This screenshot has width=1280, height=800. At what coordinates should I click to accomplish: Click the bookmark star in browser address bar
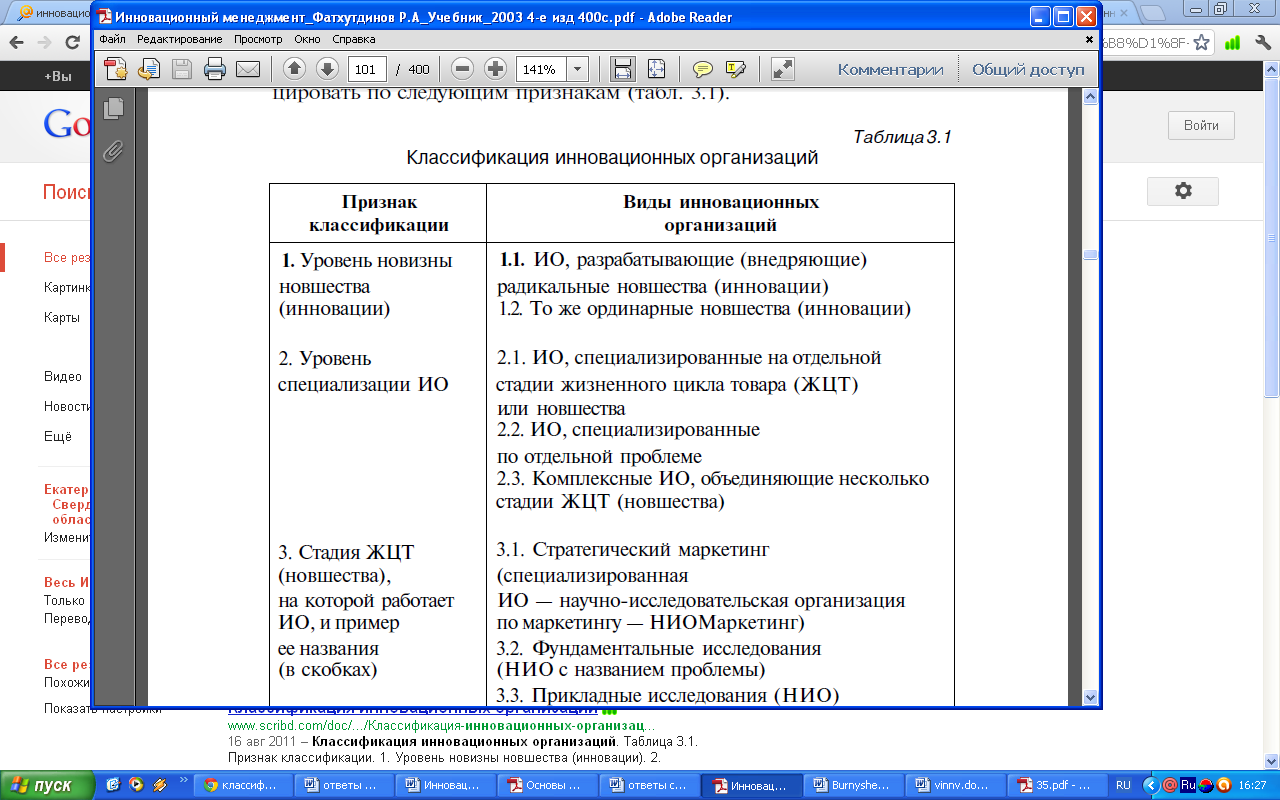coord(1201,43)
